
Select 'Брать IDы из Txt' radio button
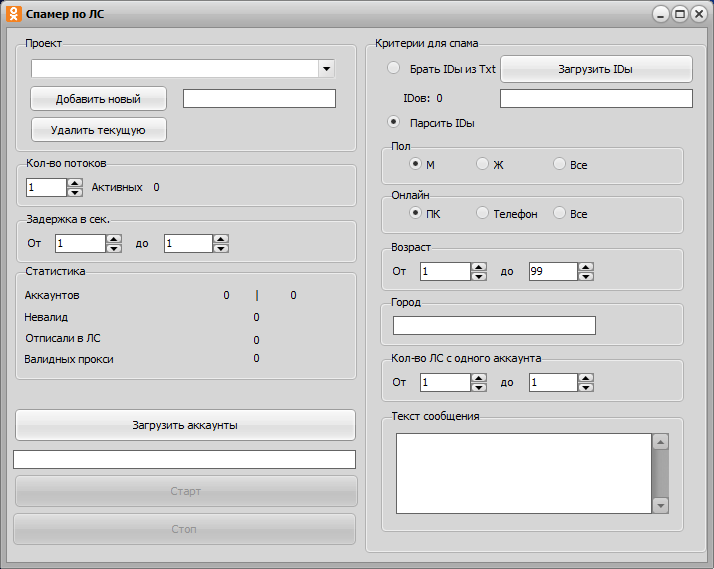coord(394,69)
